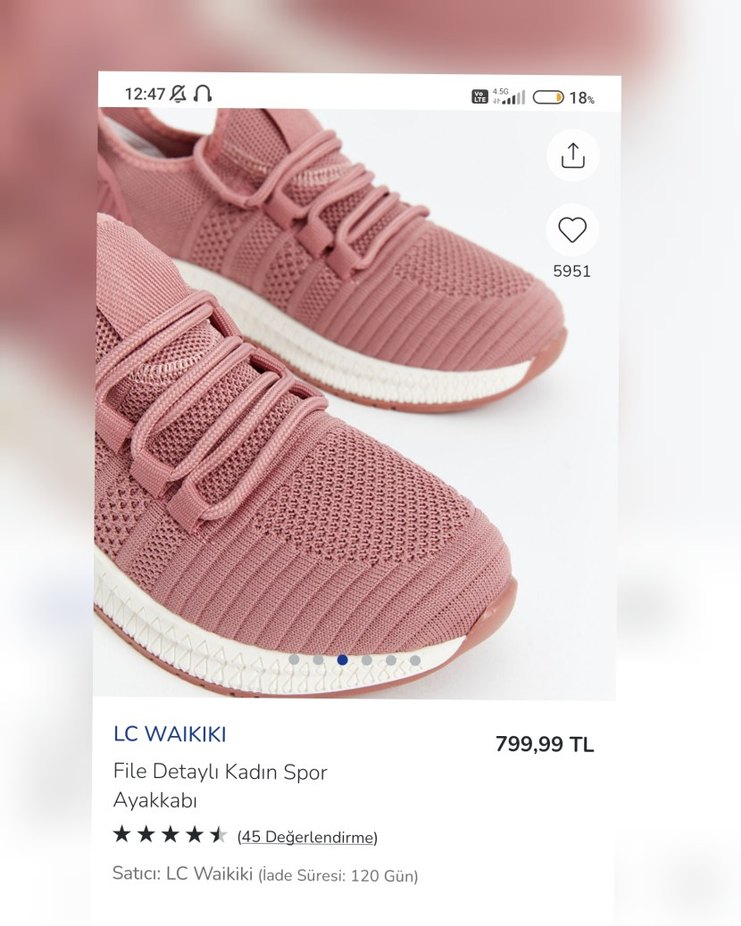
Task: Tap the 799,99 TL price label
Action: click(x=544, y=744)
